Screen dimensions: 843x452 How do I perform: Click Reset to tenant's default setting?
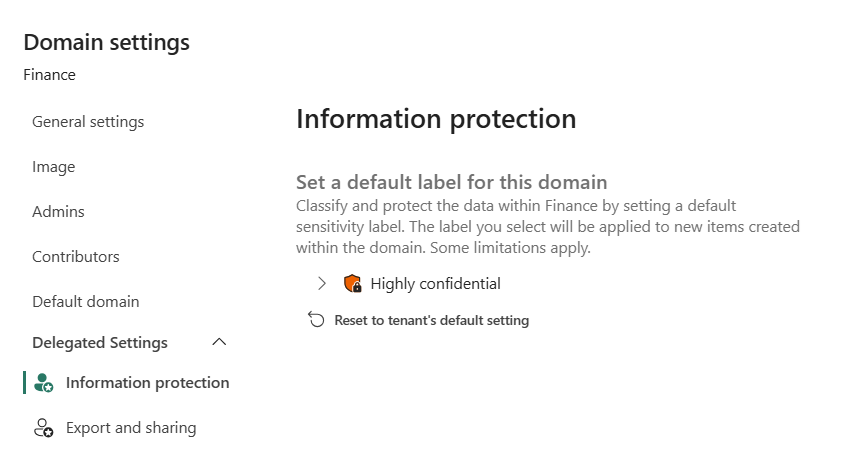click(432, 320)
